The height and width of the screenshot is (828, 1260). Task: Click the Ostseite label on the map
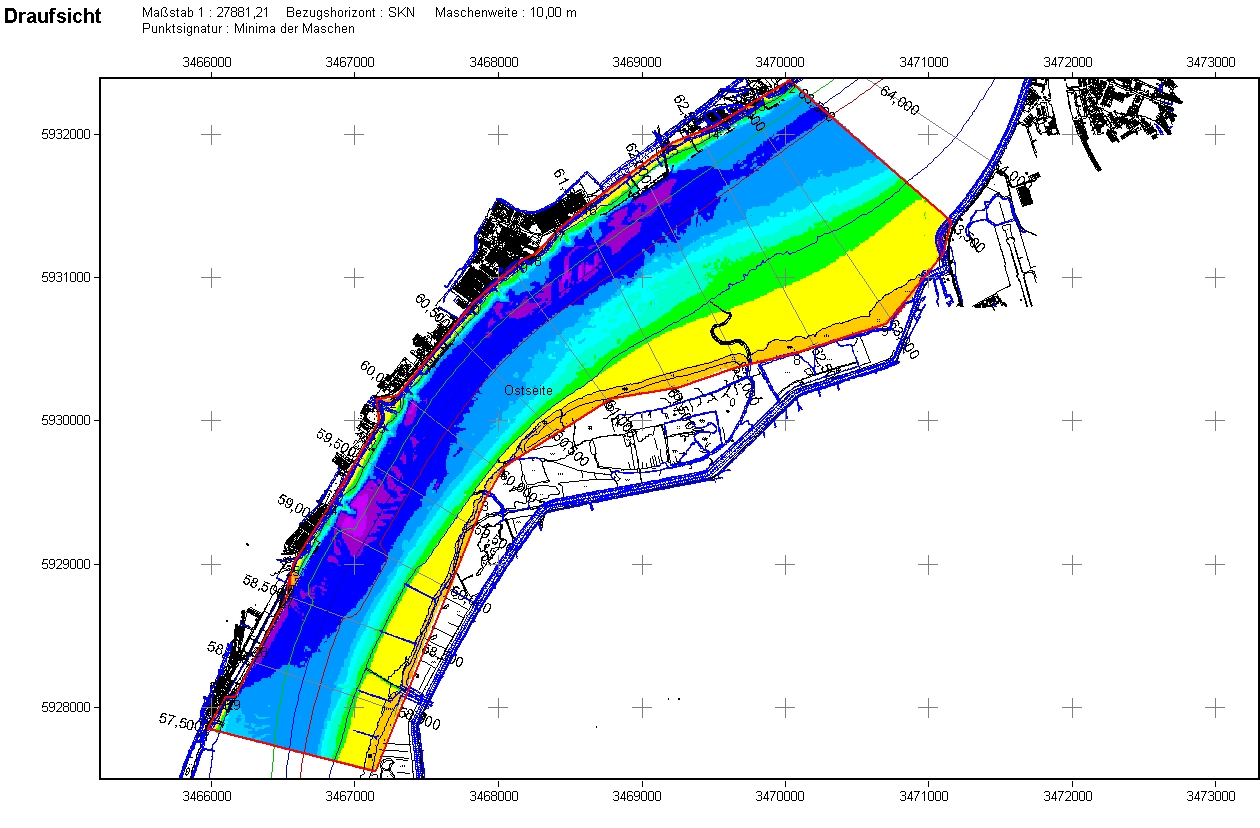(528, 390)
